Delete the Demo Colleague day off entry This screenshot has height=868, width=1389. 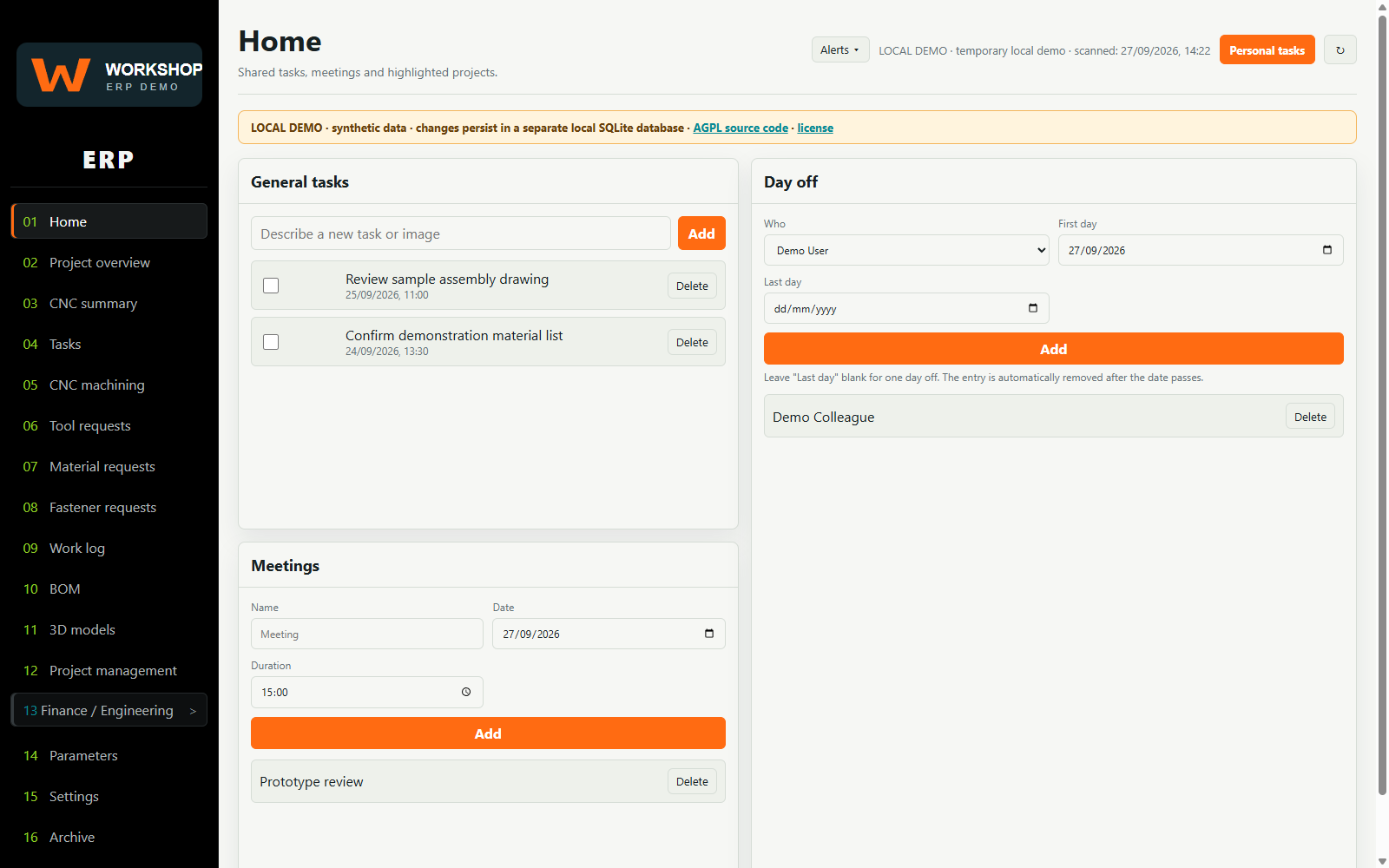(x=1310, y=417)
